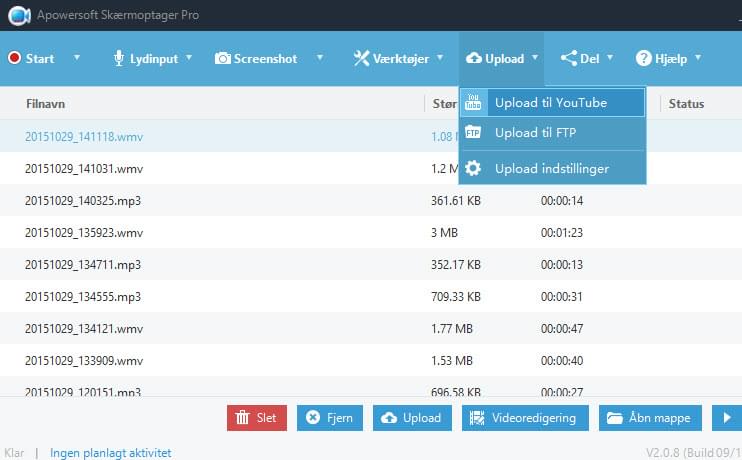Image resolution: width=742 pixels, height=460 pixels.
Task: Click the V2.0.8 build version text
Action: coord(694,453)
